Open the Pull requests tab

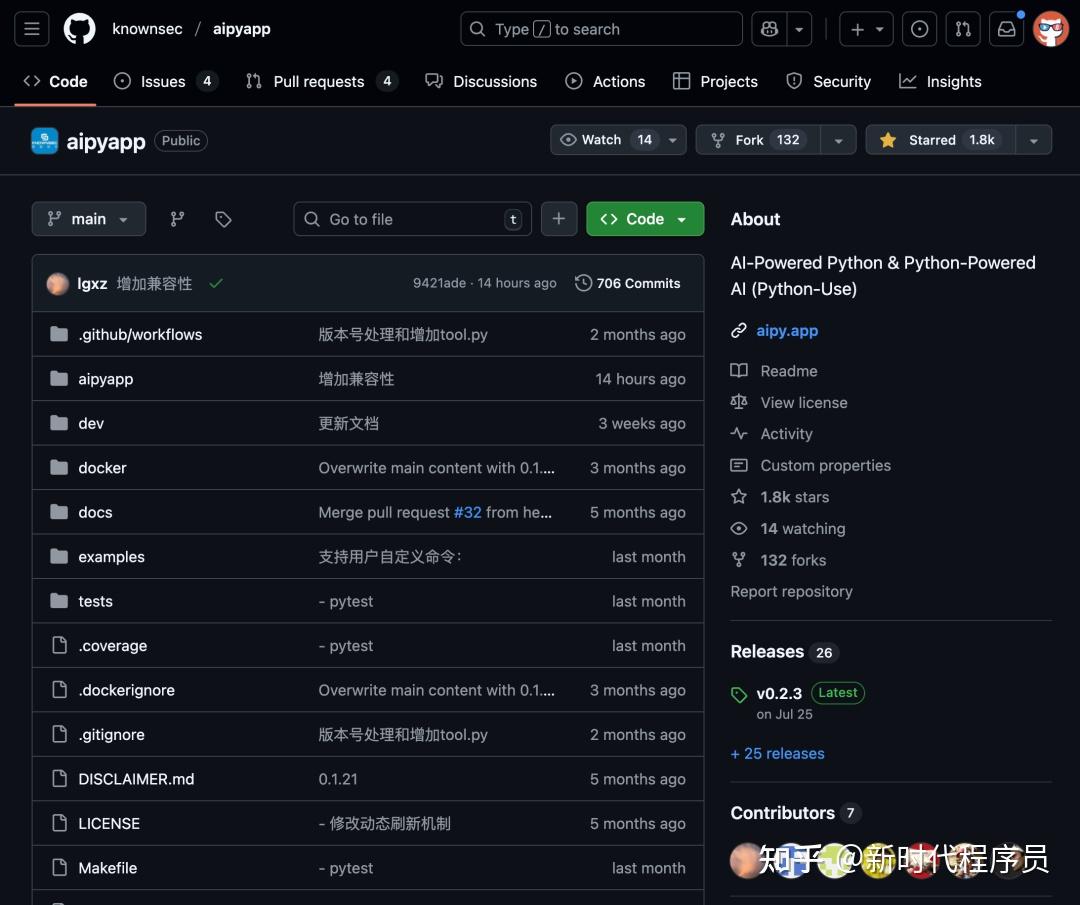tap(322, 81)
